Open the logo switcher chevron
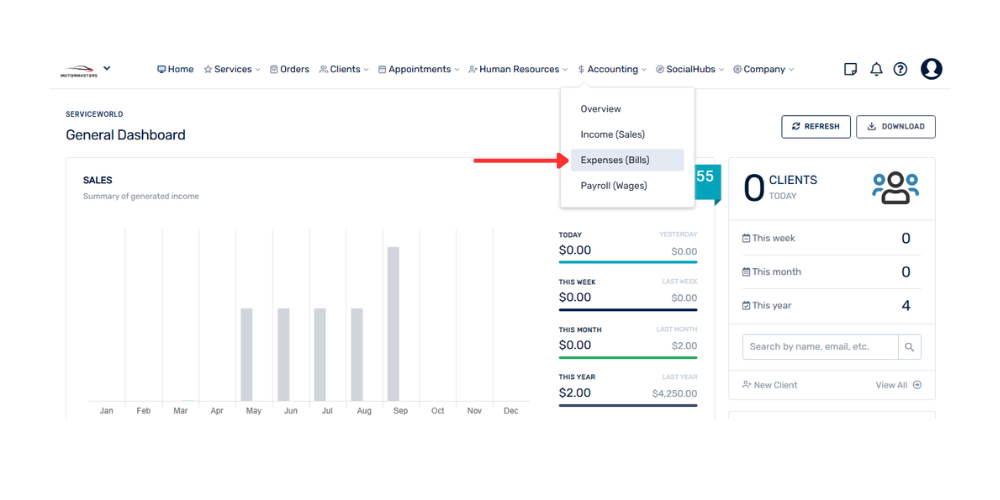 107,68
